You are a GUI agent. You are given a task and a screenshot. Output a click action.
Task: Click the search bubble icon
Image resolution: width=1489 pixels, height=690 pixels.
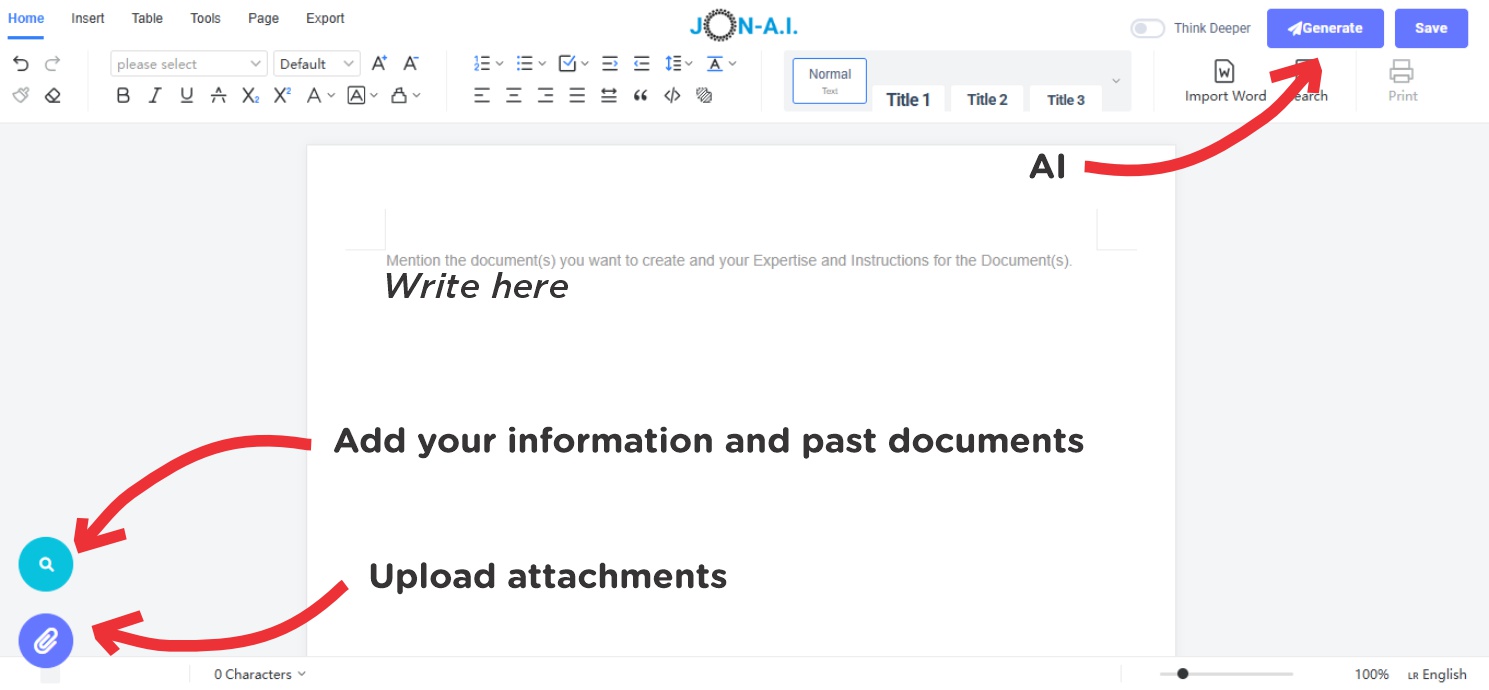tap(45, 564)
